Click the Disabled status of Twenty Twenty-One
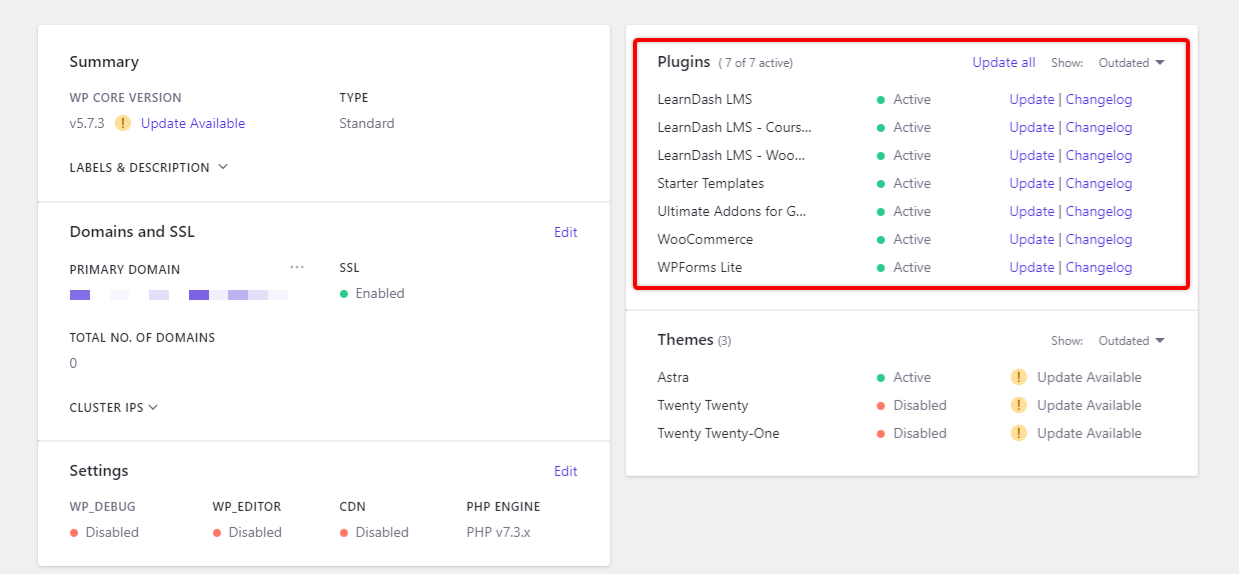 (912, 433)
